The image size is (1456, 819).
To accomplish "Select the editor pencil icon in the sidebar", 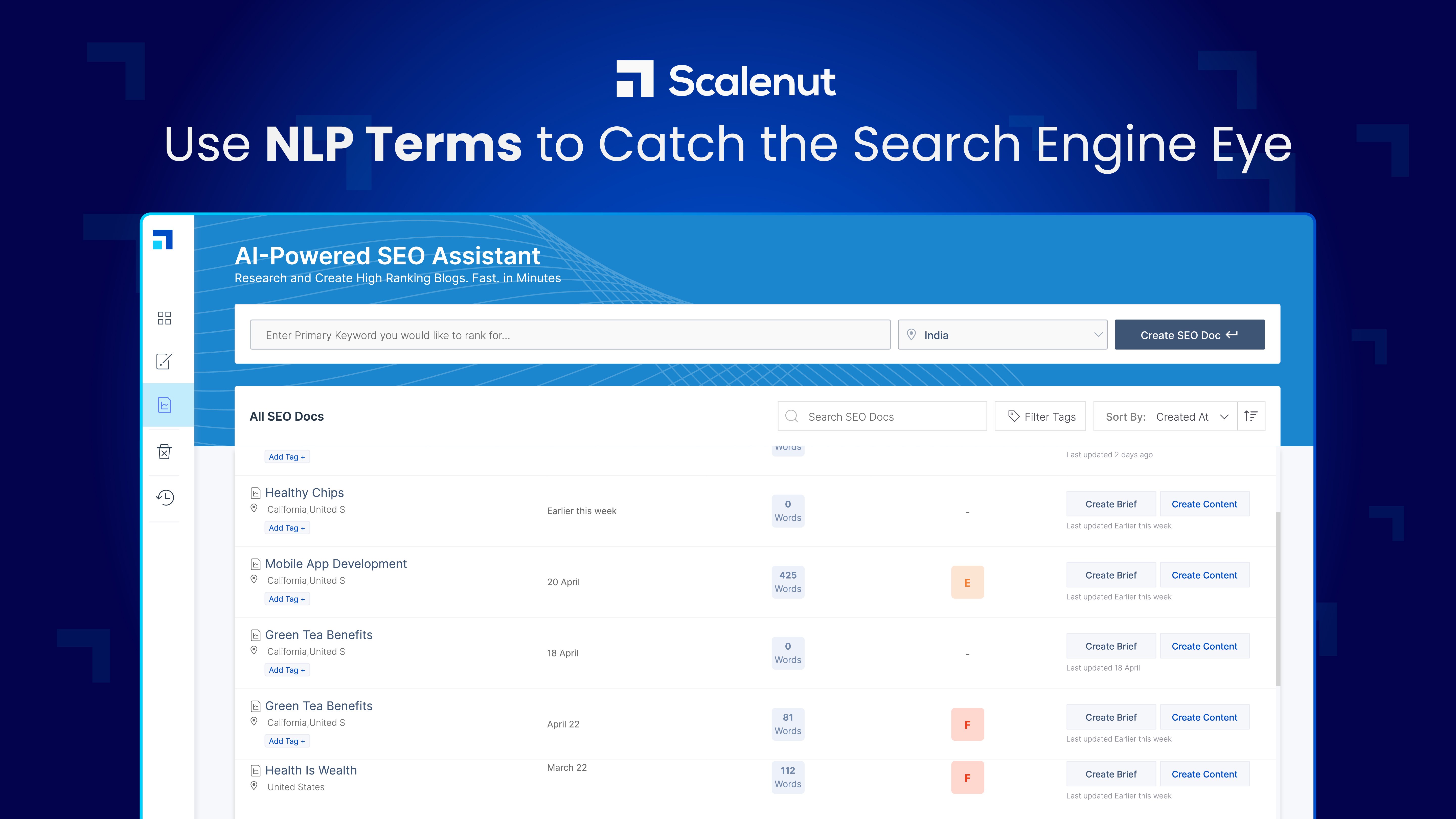I will point(163,361).
